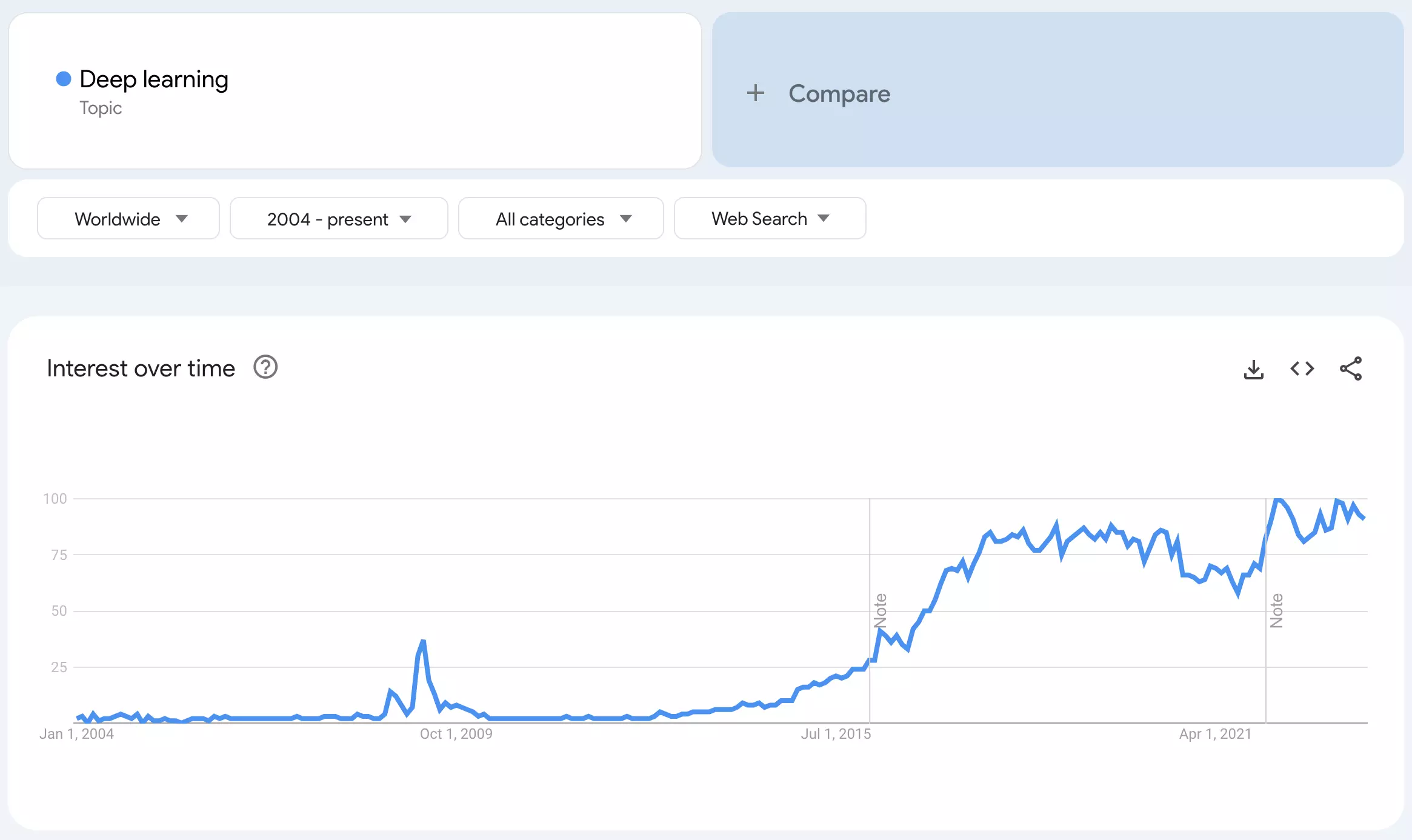This screenshot has width=1412, height=840.
Task: Click the Oct 1, 2009 axis label
Action: (x=456, y=734)
